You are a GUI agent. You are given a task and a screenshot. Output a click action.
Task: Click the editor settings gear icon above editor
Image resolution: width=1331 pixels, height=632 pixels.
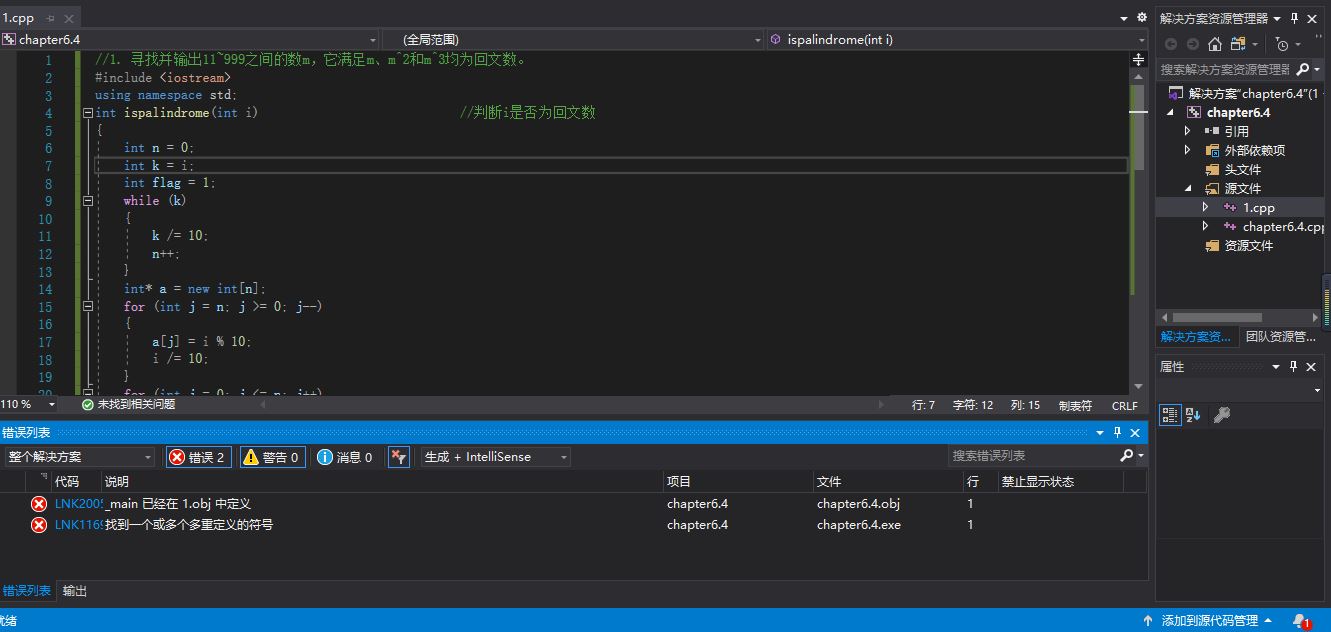[x=1142, y=18]
